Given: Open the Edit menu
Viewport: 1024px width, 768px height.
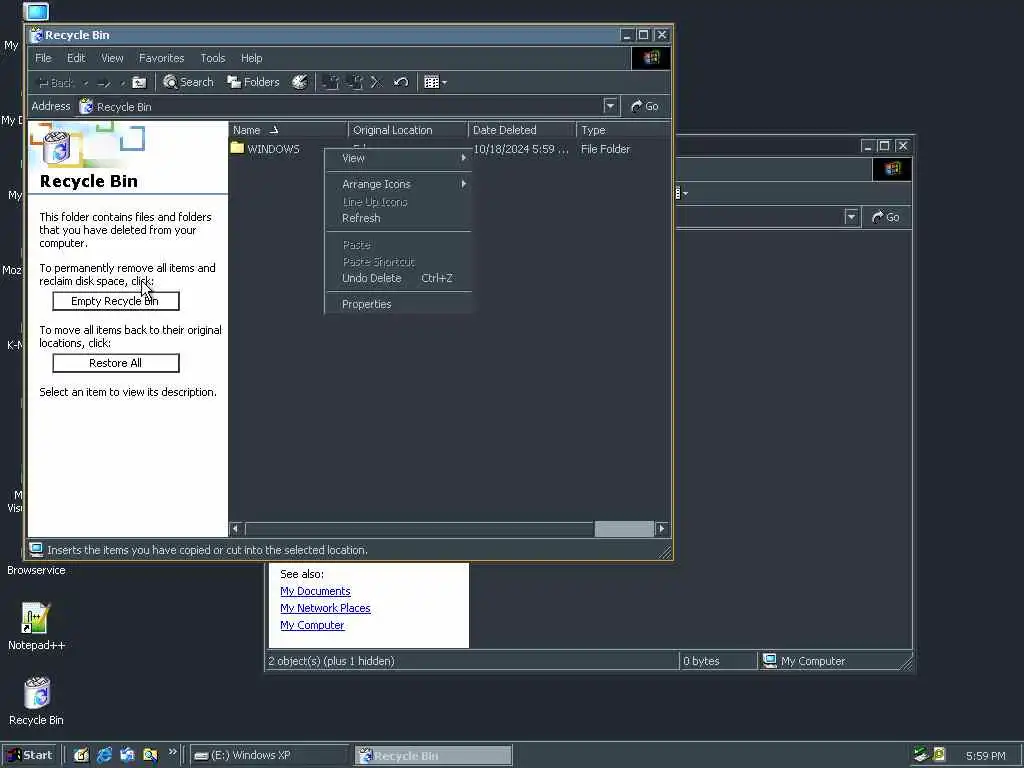Looking at the screenshot, I should click(x=76, y=58).
